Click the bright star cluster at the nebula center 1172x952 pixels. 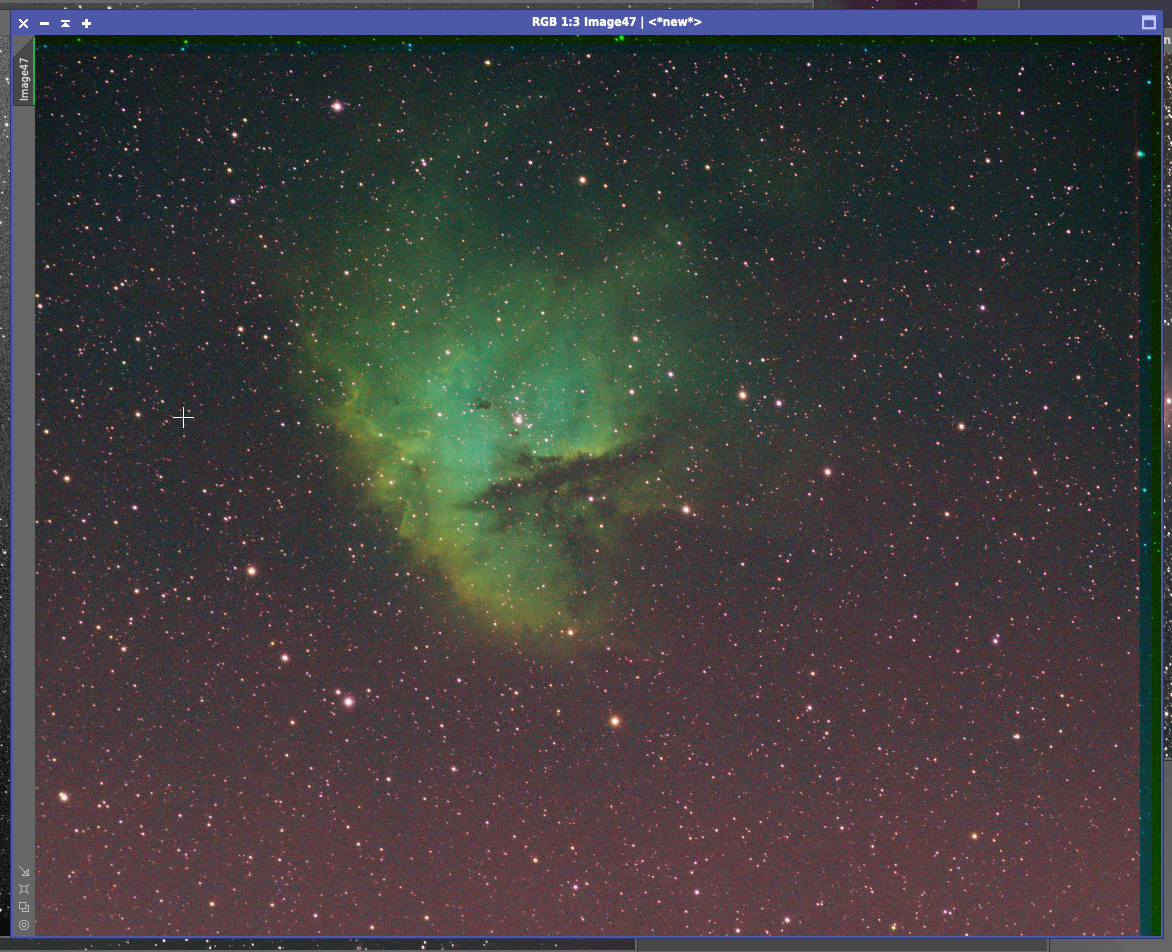518,420
